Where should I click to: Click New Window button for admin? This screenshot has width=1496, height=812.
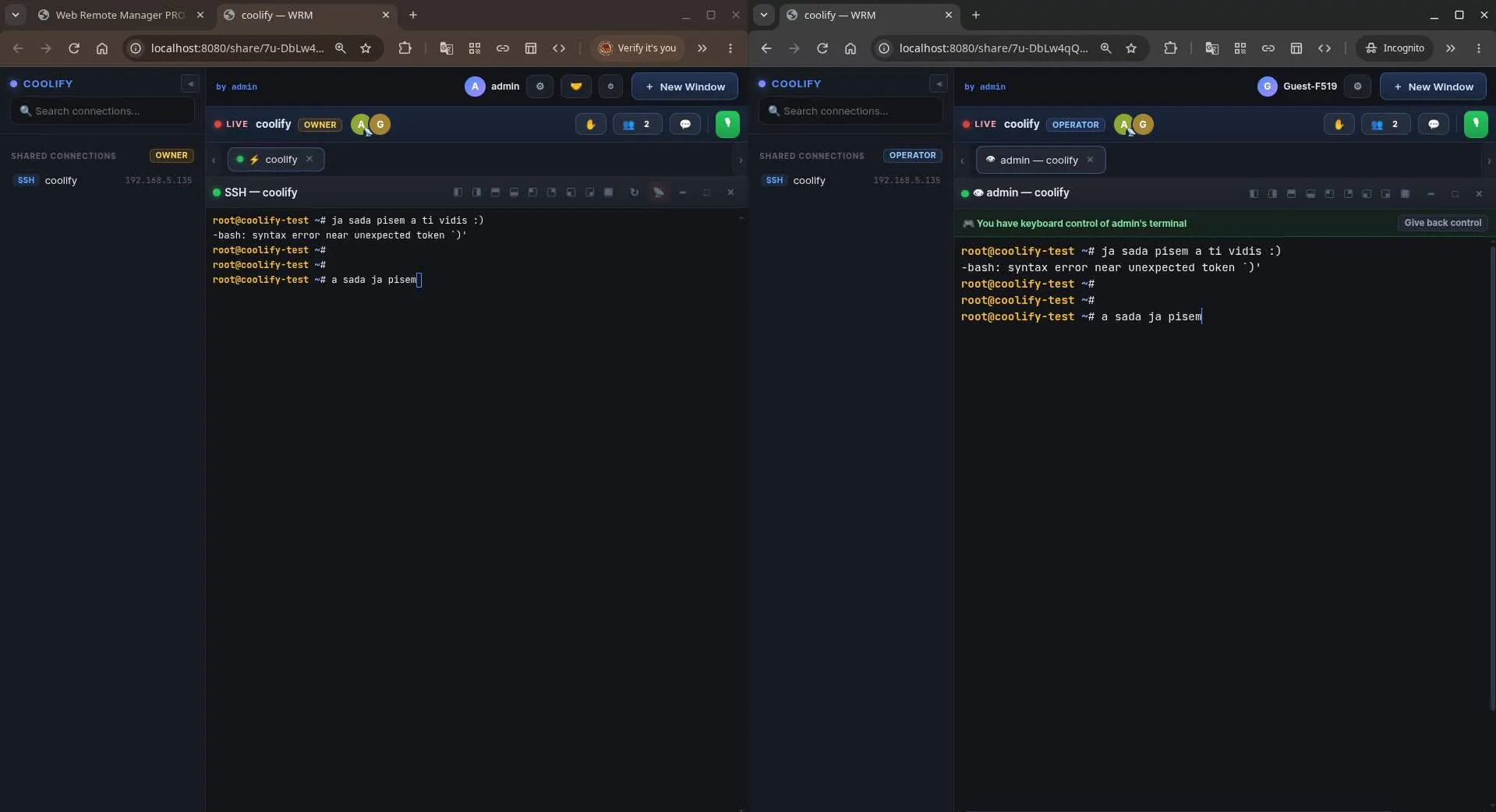(684, 86)
